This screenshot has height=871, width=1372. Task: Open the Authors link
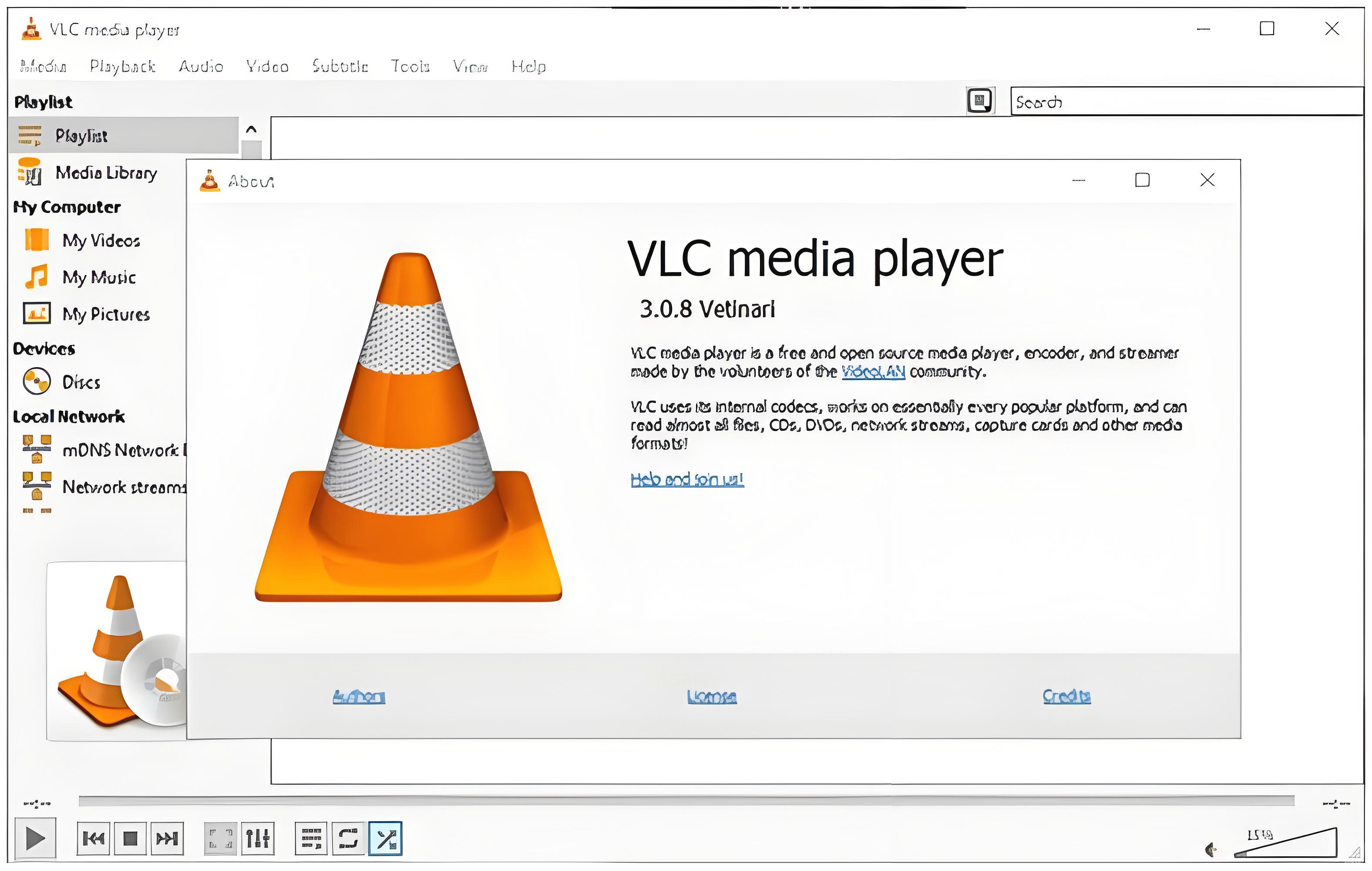coord(359,696)
